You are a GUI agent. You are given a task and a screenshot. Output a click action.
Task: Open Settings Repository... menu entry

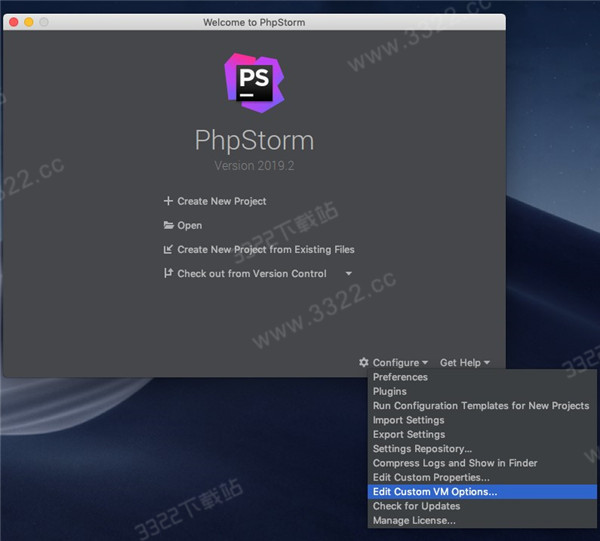(x=482, y=449)
